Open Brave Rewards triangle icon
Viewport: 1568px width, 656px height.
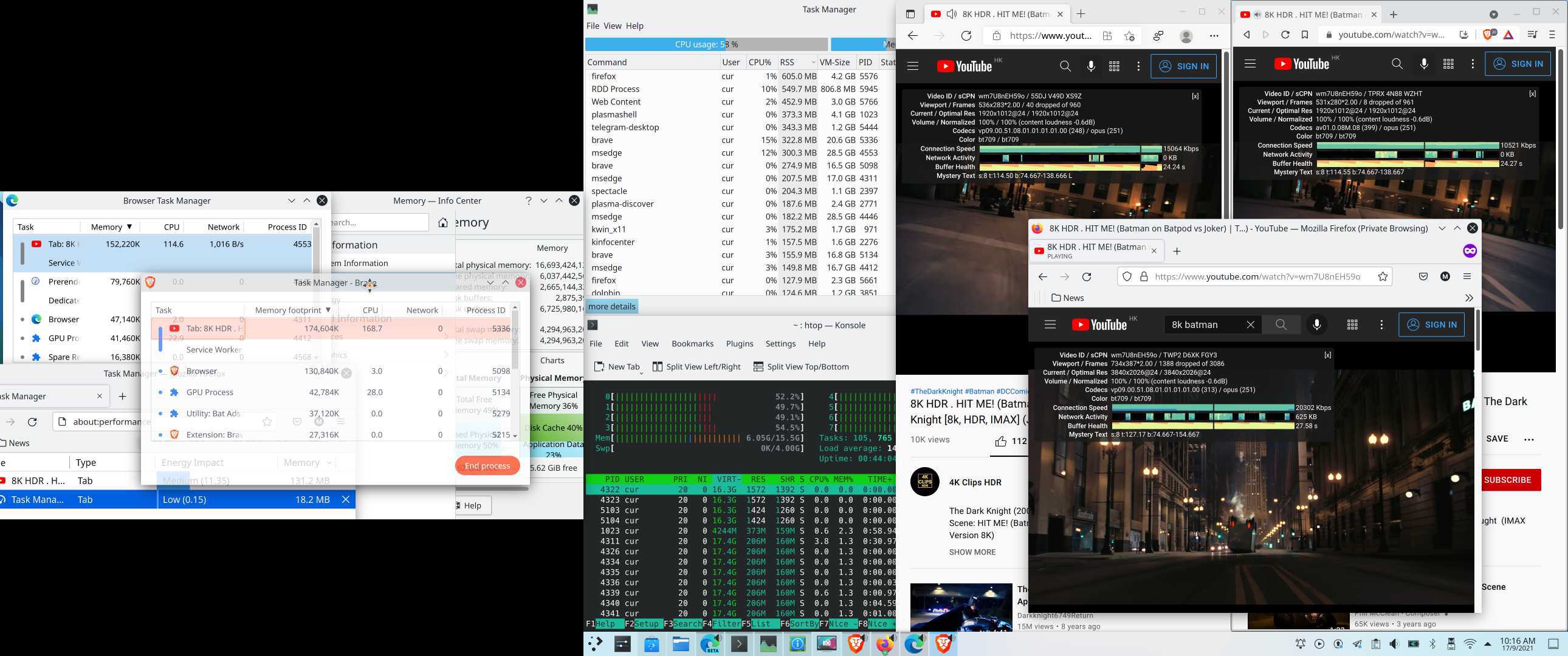click(1508, 35)
